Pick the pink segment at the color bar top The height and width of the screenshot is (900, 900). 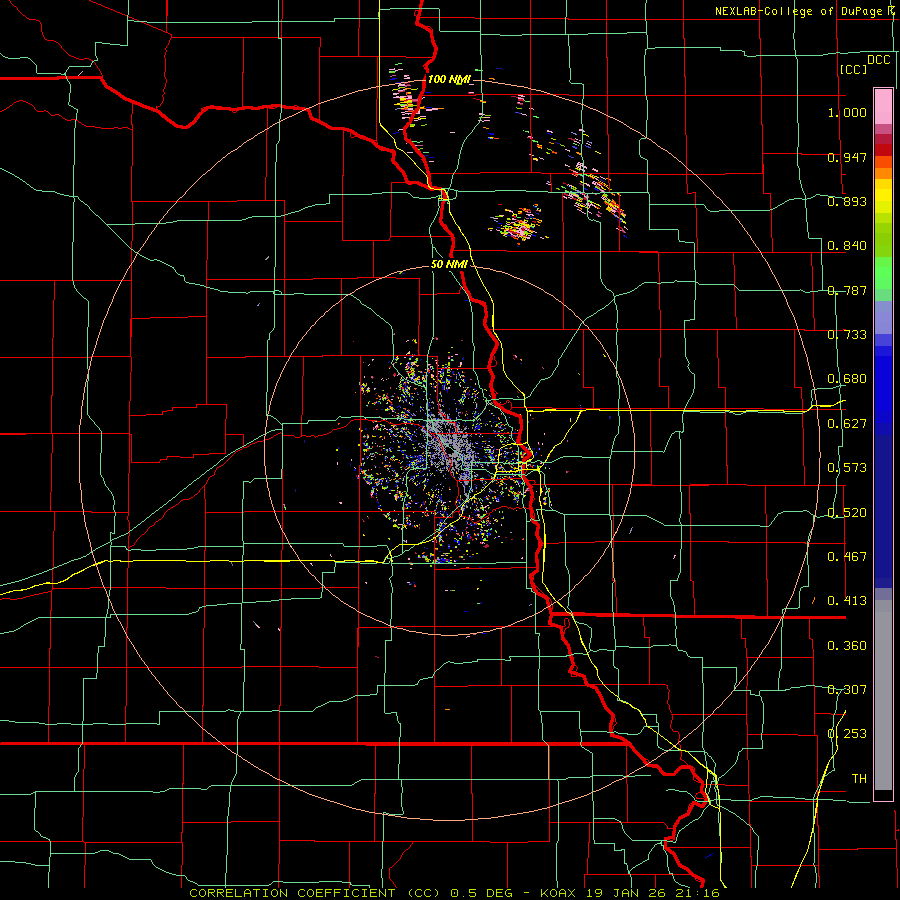click(883, 106)
